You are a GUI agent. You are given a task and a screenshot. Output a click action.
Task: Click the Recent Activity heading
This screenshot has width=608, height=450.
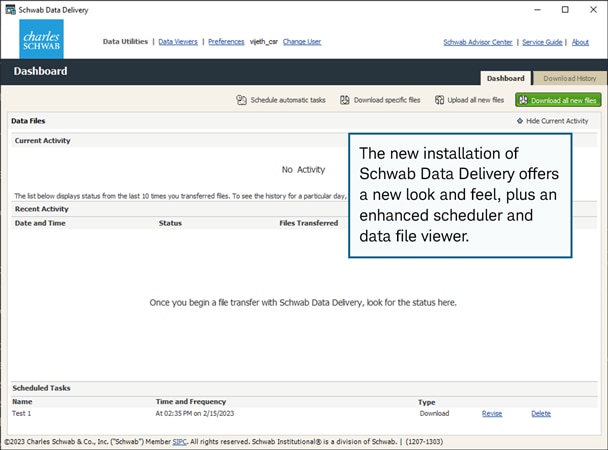(x=41, y=209)
